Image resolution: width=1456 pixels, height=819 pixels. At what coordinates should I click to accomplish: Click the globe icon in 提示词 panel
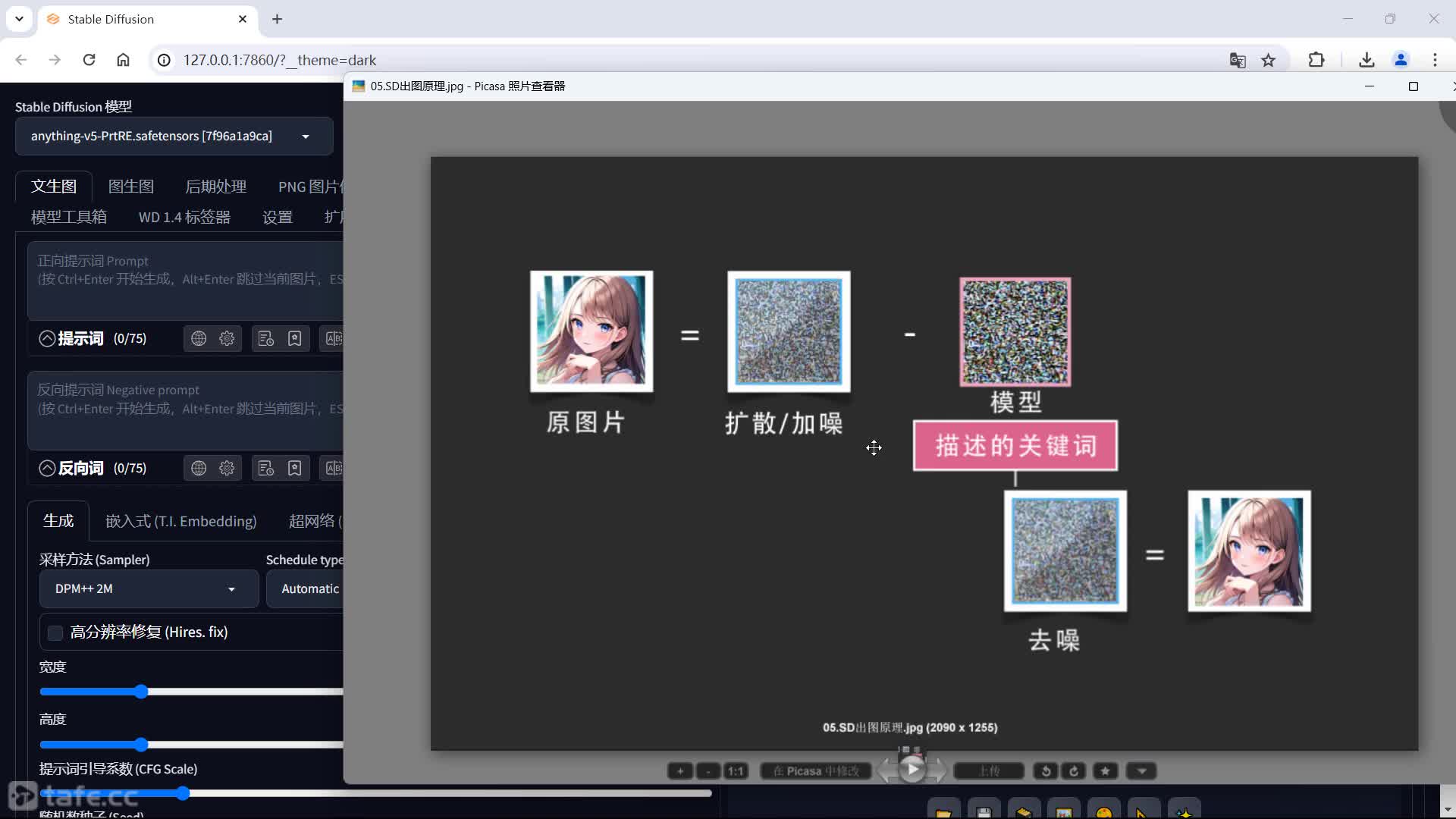pyautogui.click(x=198, y=338)
